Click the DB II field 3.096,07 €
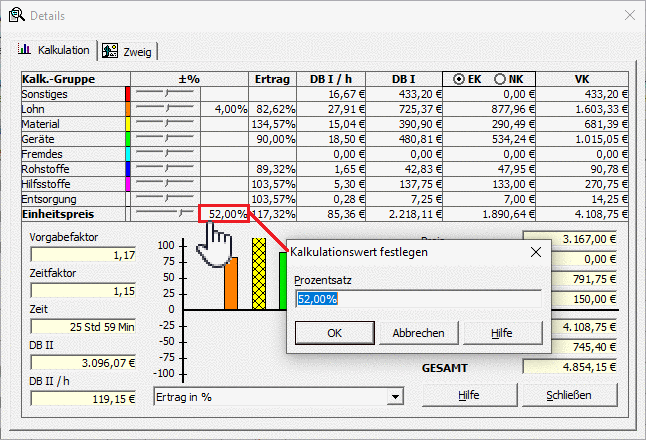The height and width of the screenshot is (440, 646). 83,363
